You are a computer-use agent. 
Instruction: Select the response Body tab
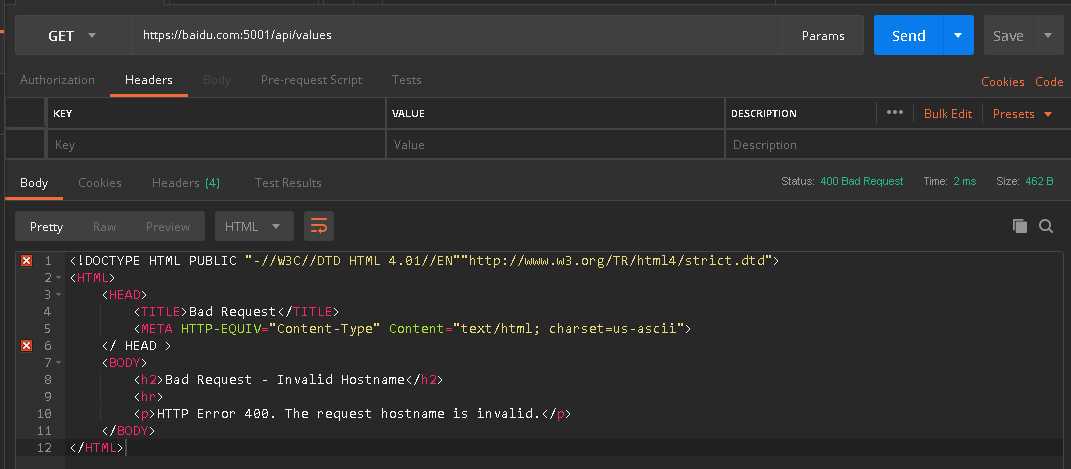33,183
